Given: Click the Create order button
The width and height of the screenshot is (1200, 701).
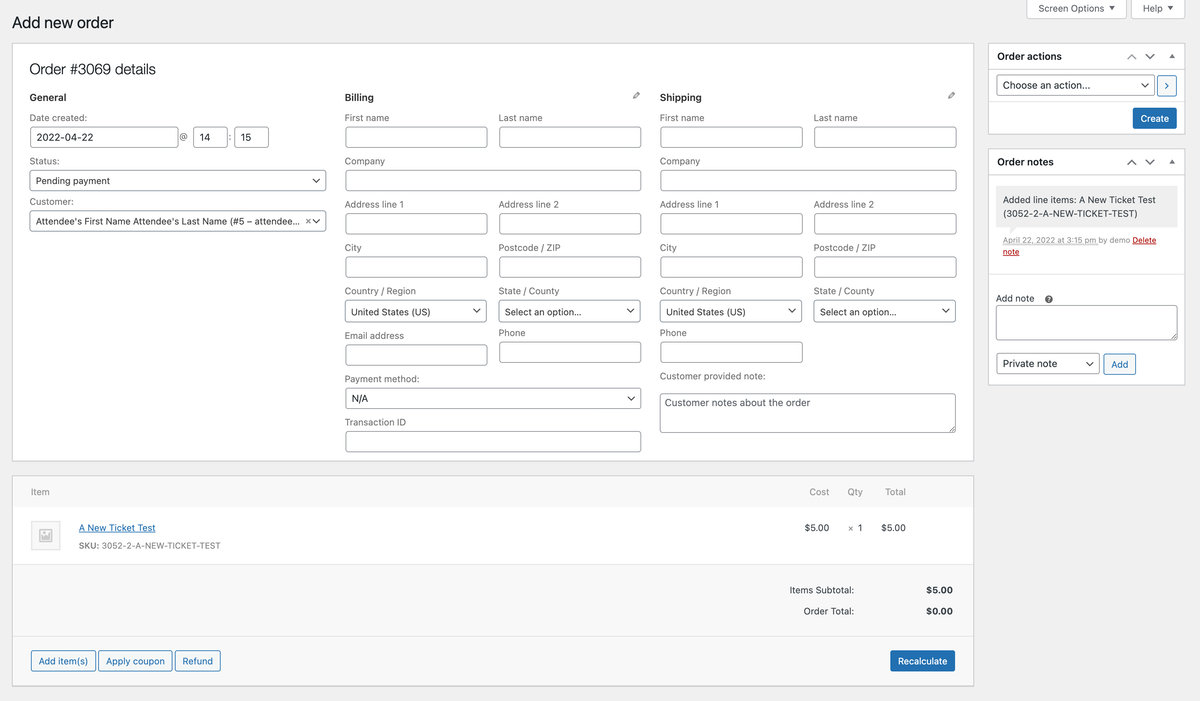Looking at the screenshot, I should coord(1155,119).
